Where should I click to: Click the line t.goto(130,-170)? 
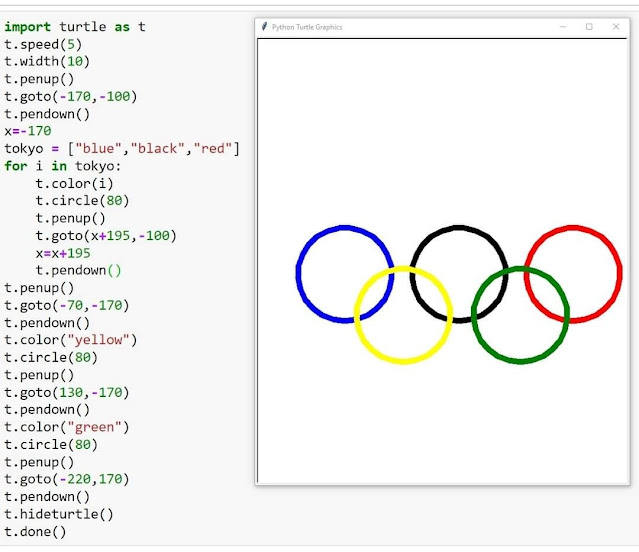67,393
